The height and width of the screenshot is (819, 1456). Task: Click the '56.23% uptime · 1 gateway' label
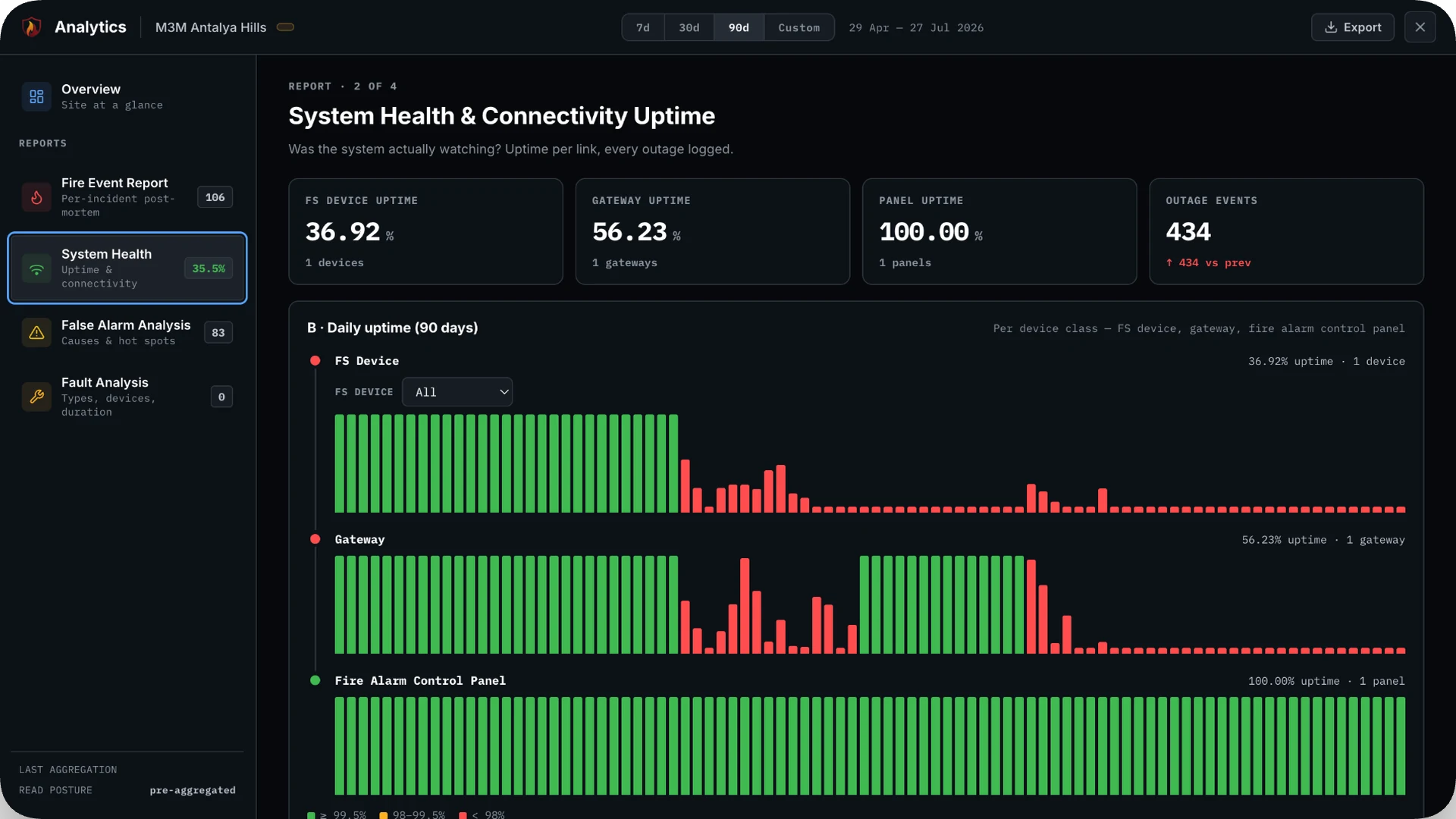coord(1323,540)
